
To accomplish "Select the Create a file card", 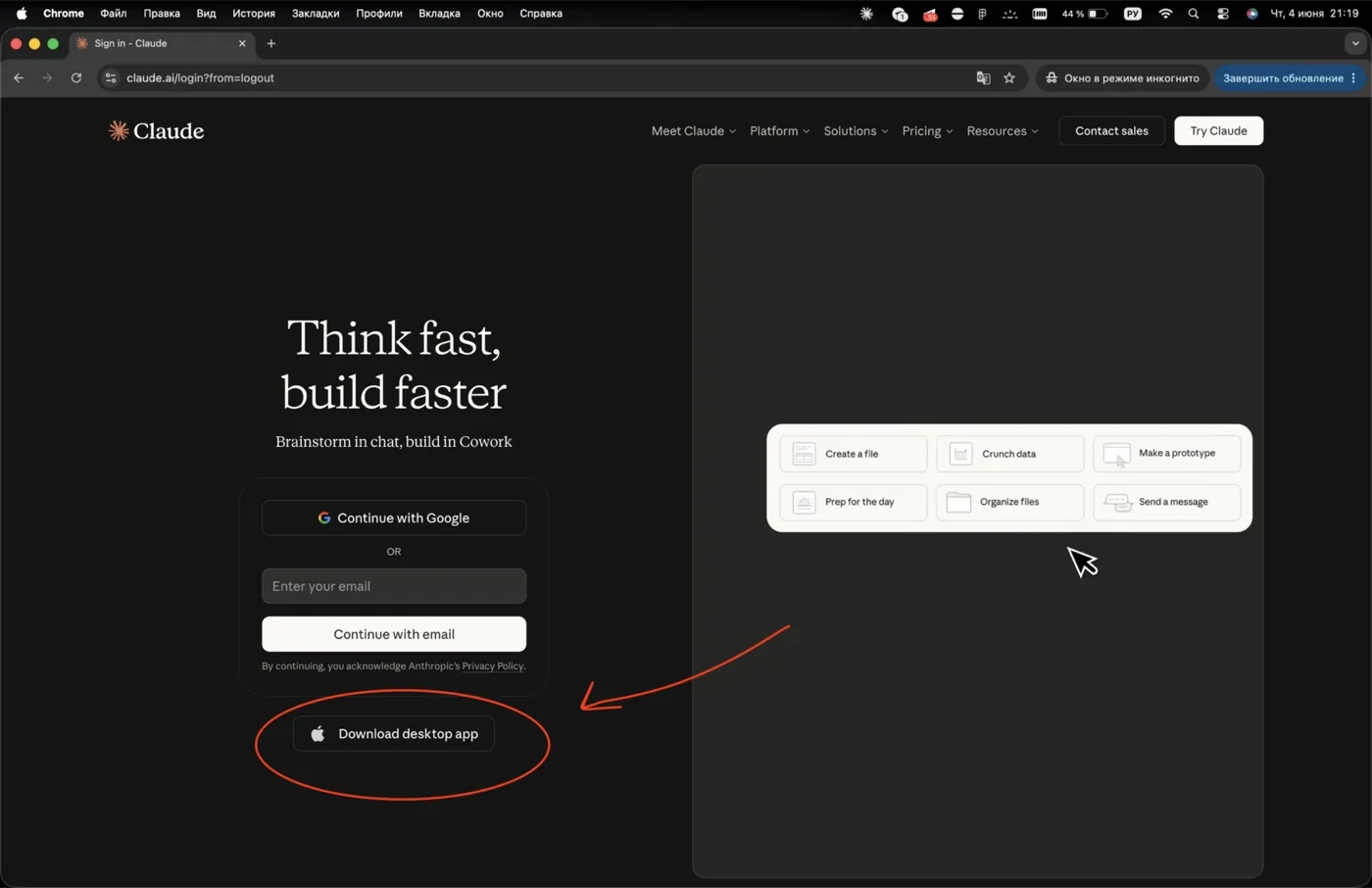I will click(854, 454).
